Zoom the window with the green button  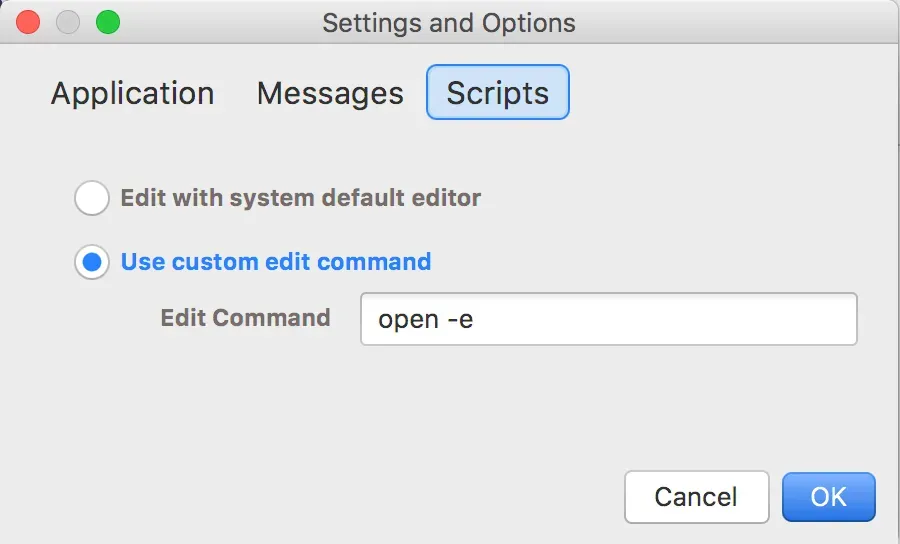coord(108,22)
